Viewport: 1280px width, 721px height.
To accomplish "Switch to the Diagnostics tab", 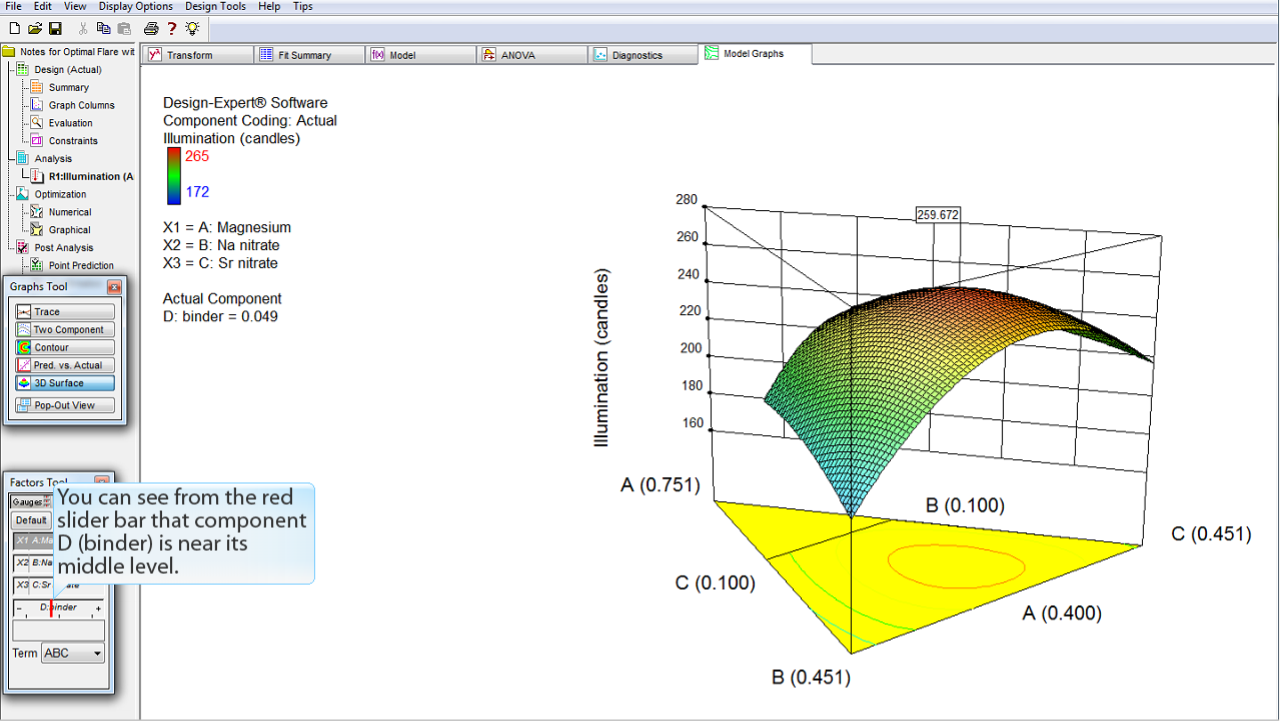I will (641, 55).
